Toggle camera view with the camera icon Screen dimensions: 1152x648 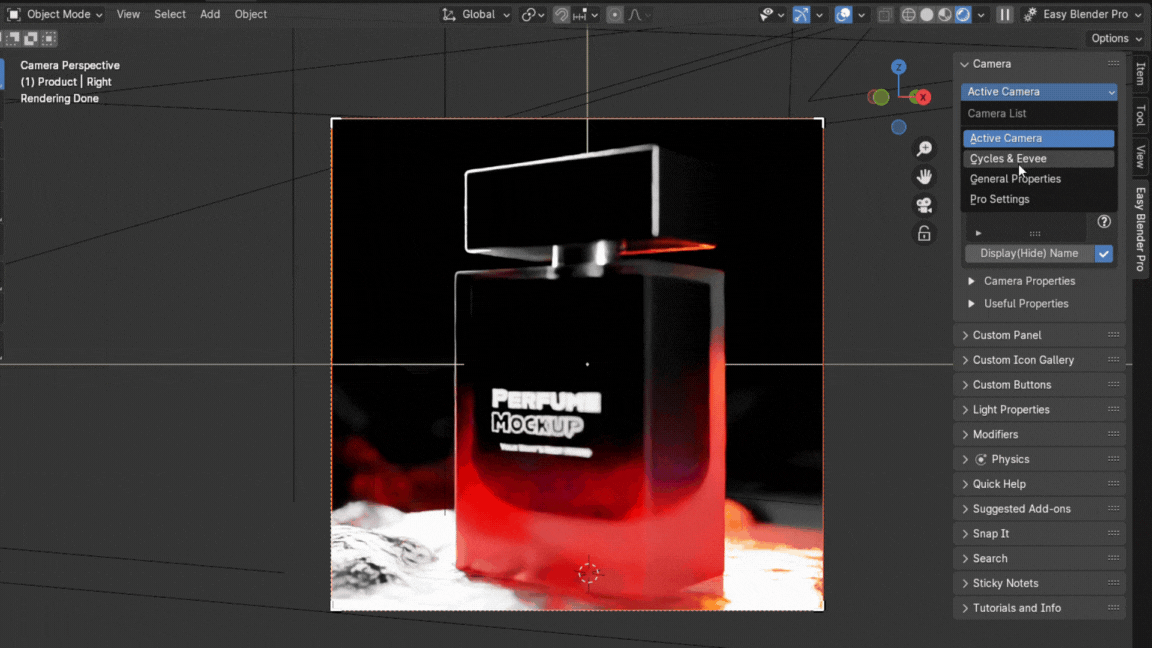[x=924, y=205]
